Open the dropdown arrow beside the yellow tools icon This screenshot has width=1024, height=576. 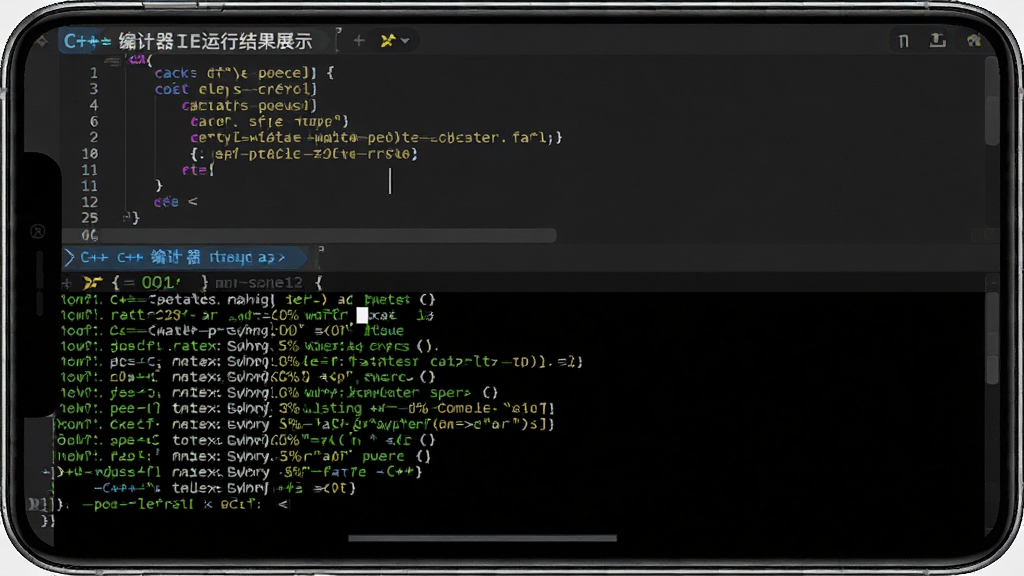pos(405,41)
